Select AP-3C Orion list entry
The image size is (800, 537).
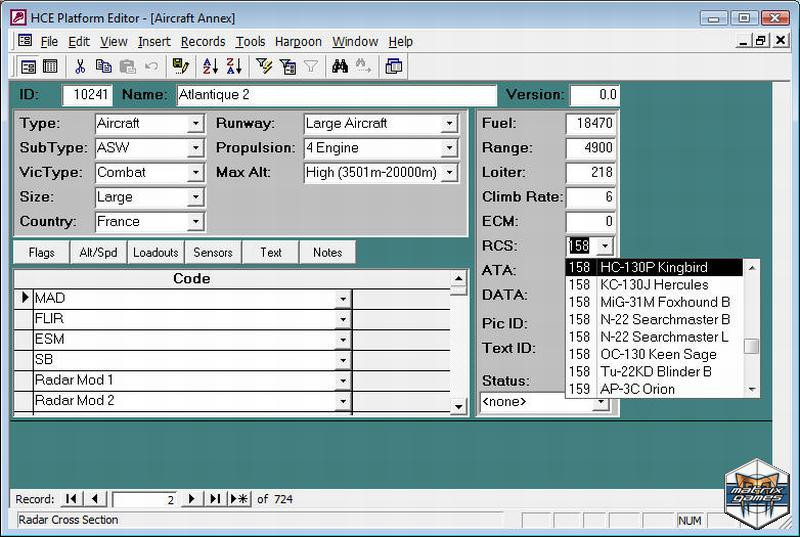click(x=654, y=389)
